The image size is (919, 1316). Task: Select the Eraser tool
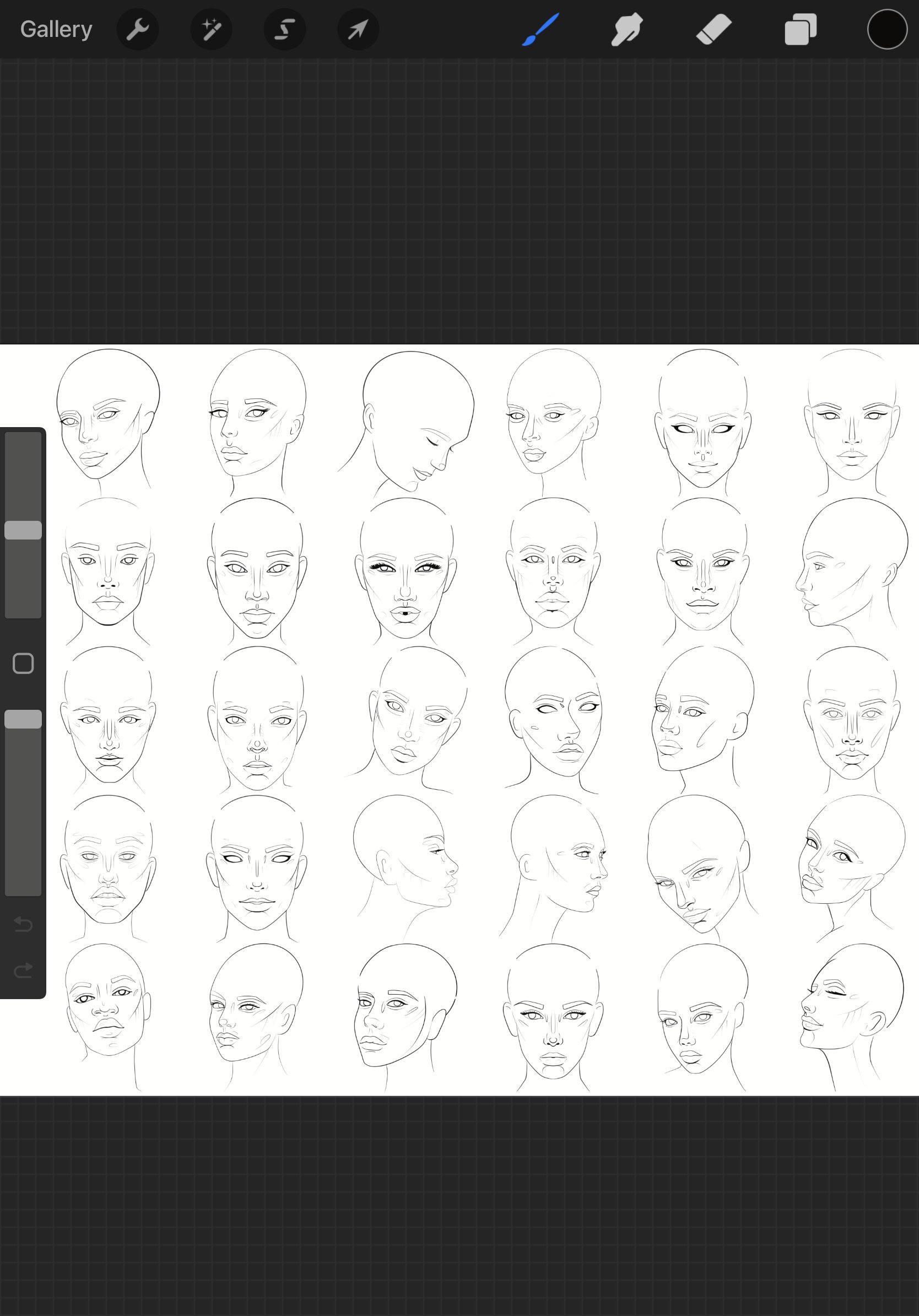[x=715, y=29]
